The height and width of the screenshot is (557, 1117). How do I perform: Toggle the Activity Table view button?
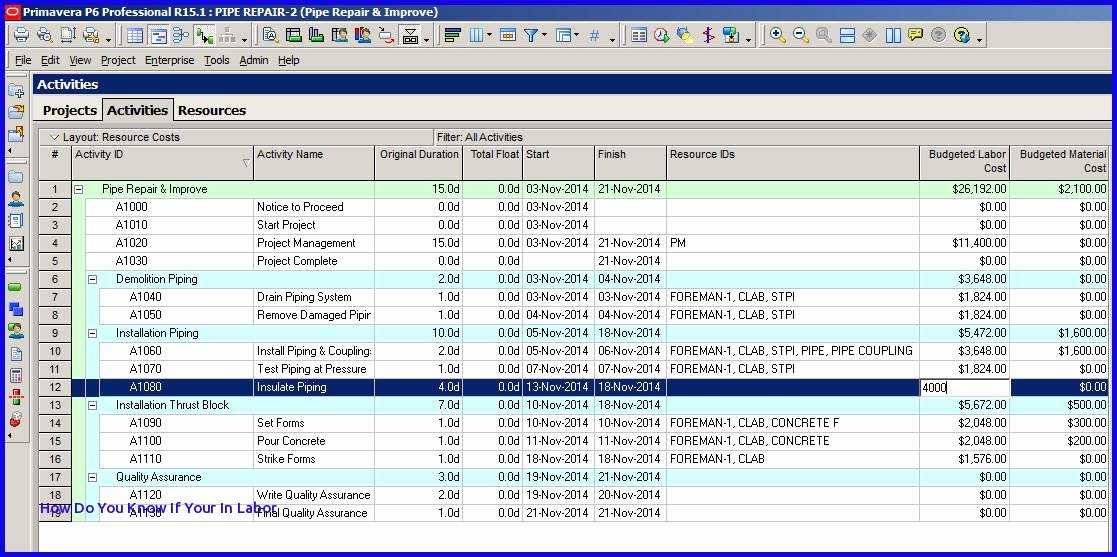pos(136,35)
